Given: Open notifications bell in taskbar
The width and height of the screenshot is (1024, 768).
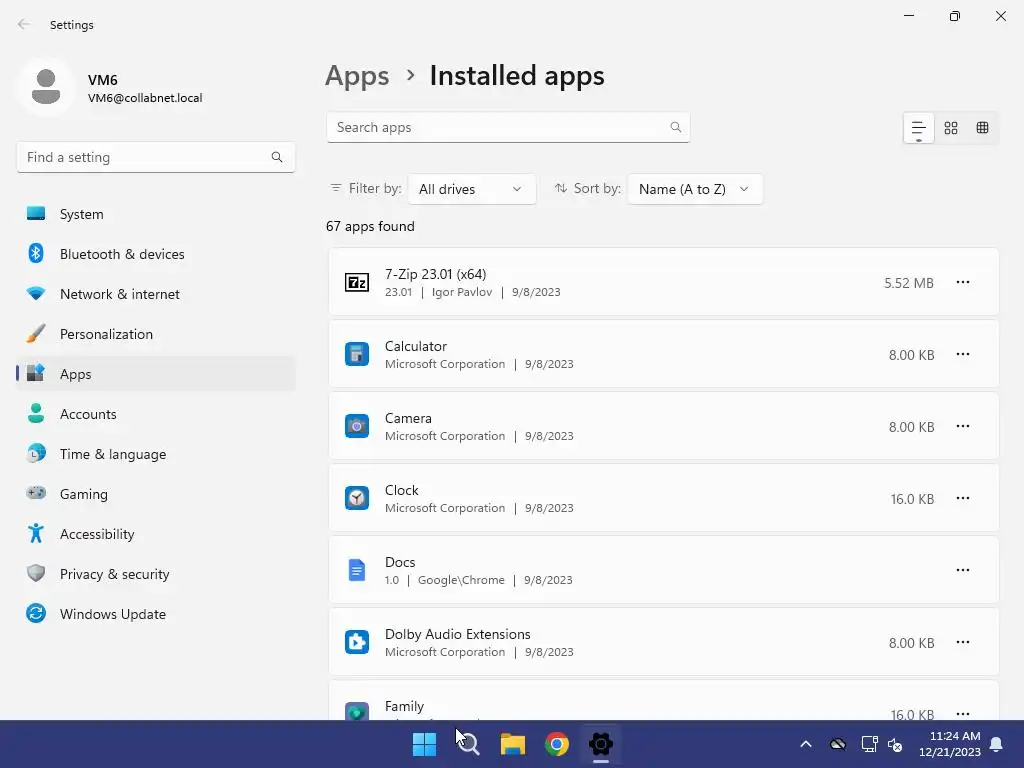Looking at the screenshot, I should pyautogui.click(x=997, y=744).
